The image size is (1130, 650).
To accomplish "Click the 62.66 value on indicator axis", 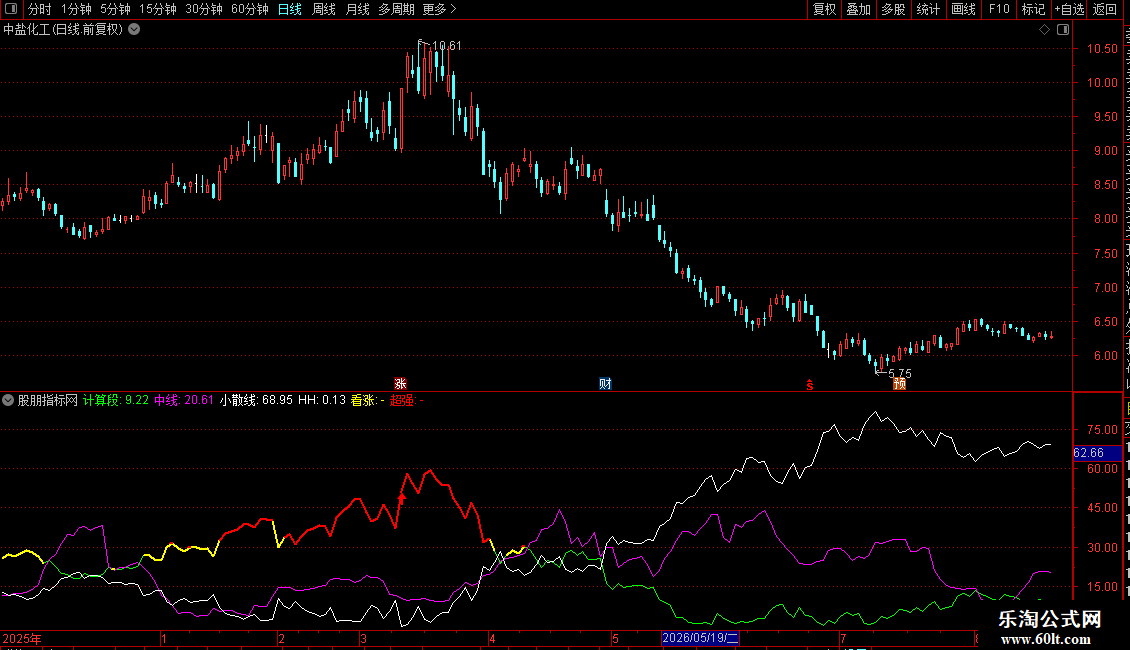I will click(1089, 453).
